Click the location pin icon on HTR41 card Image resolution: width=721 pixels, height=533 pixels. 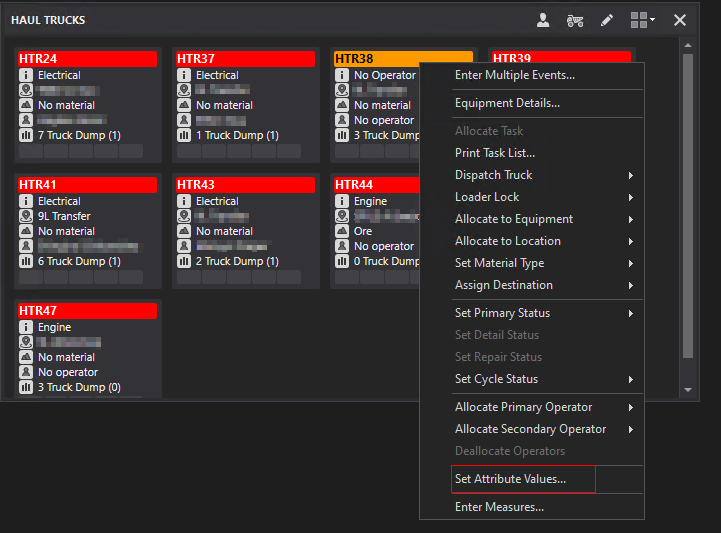[26, 216]
